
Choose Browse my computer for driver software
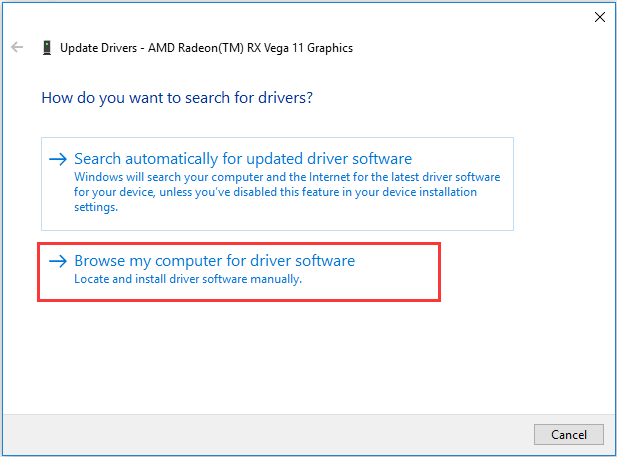pos(239,272)
